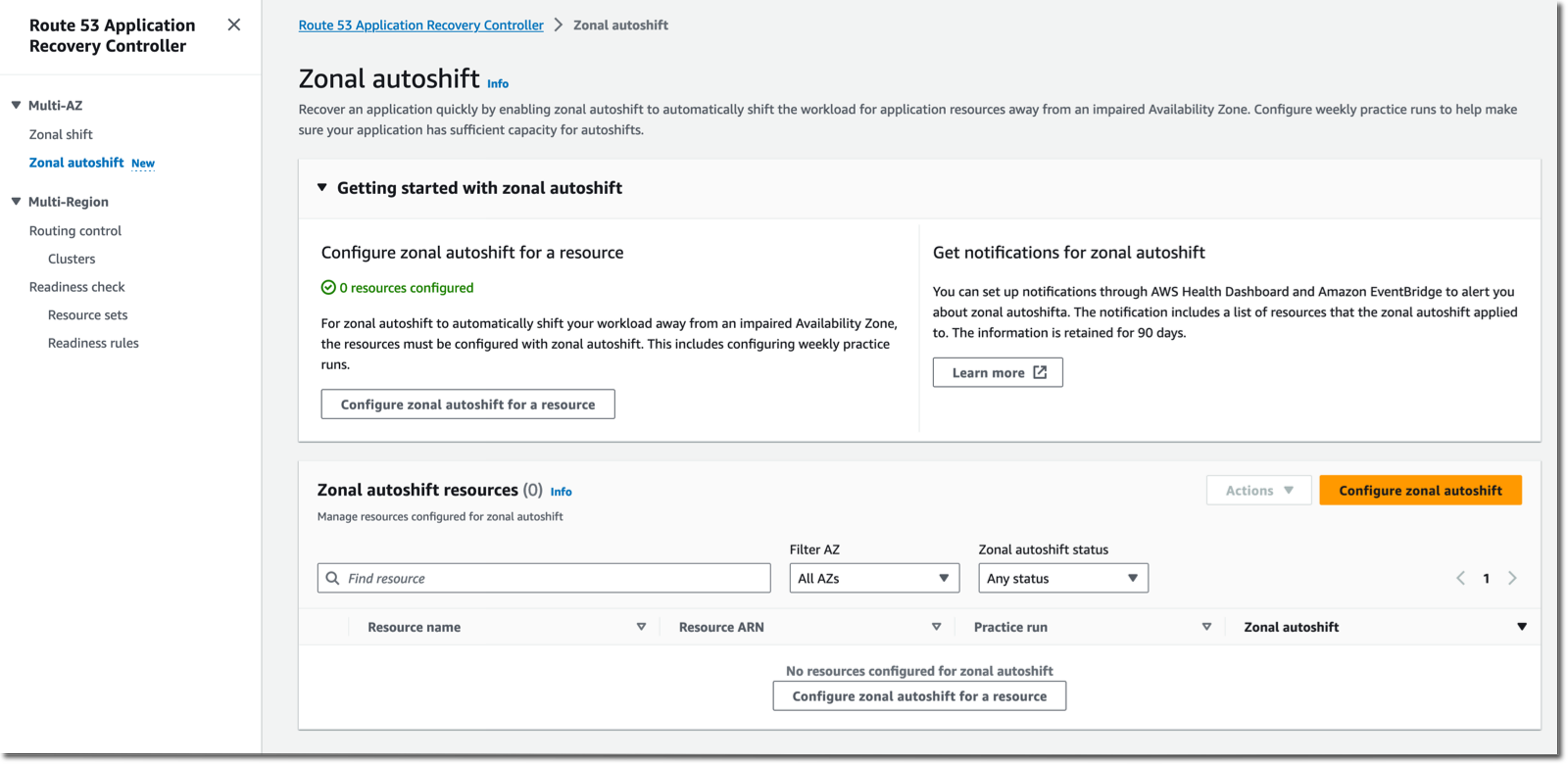This screenshot has height=764, width=1568.
Task: Sort by Resource ARN column arrow
Action: 936,627
